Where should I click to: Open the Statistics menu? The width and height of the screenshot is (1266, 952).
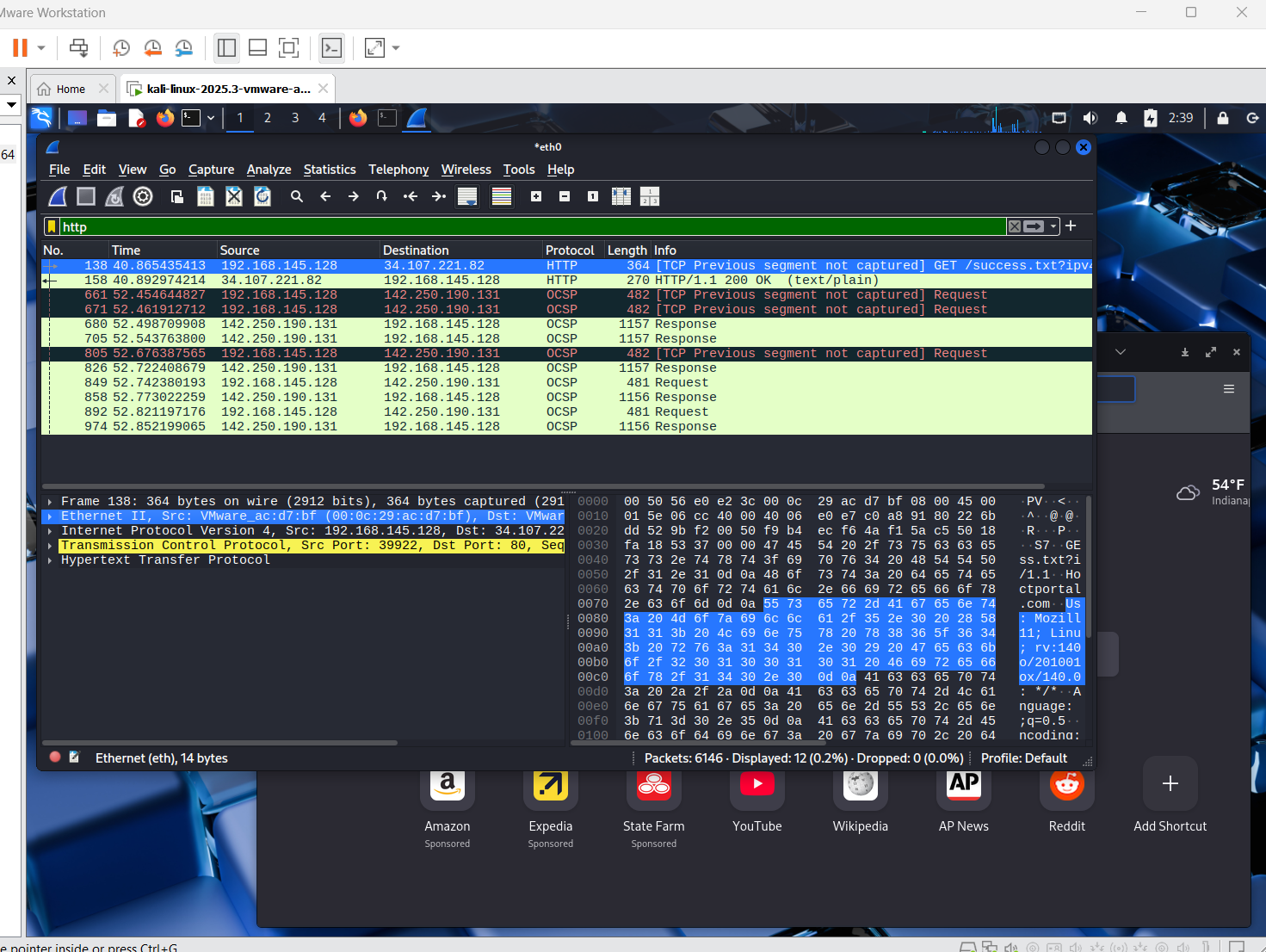(329, 170)
